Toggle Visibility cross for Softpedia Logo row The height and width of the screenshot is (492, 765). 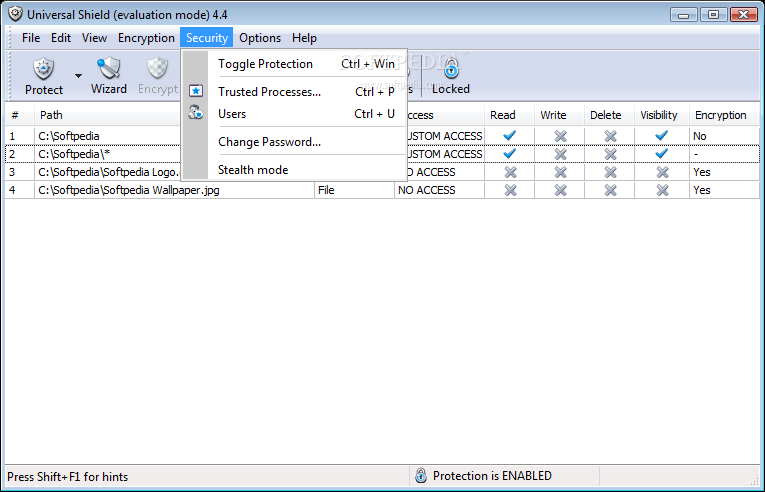click(662, 172)
